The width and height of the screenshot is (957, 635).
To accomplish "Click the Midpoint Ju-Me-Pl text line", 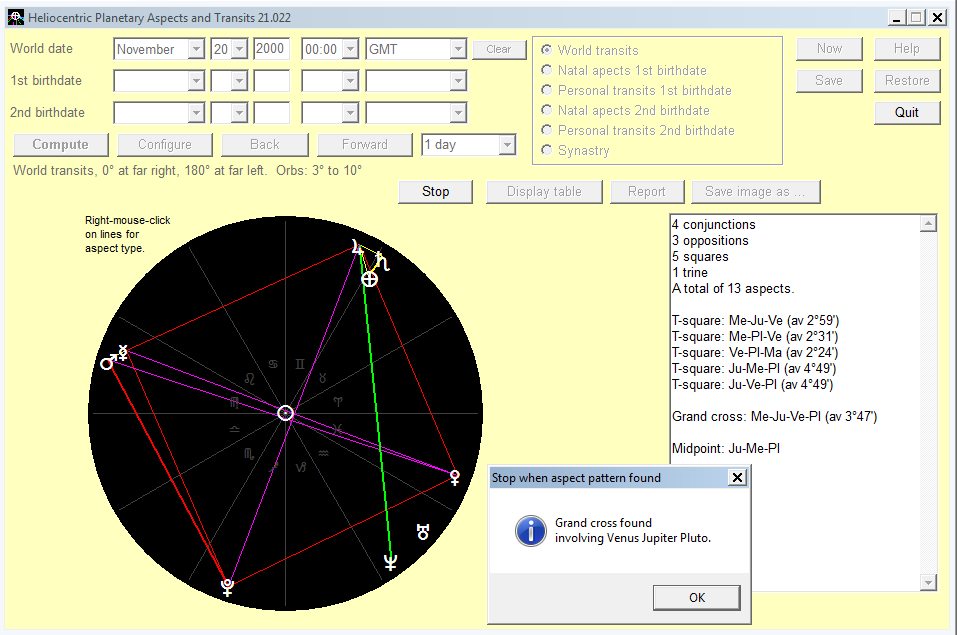I will click(x=726, y=448).
